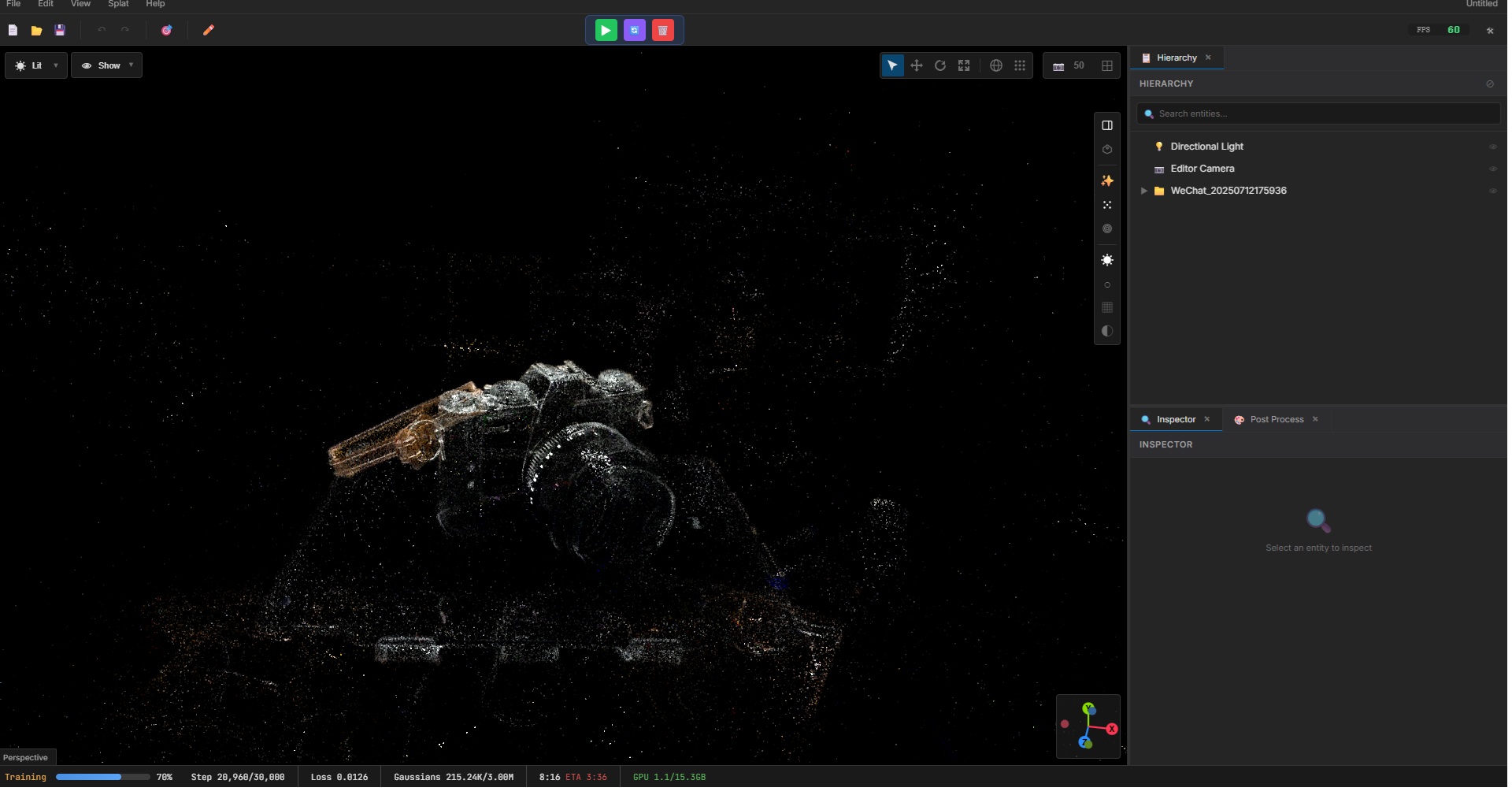Click the sparkle effects icon in right toolbar
Viewport: 1512px width, 795px height.
1107,180
